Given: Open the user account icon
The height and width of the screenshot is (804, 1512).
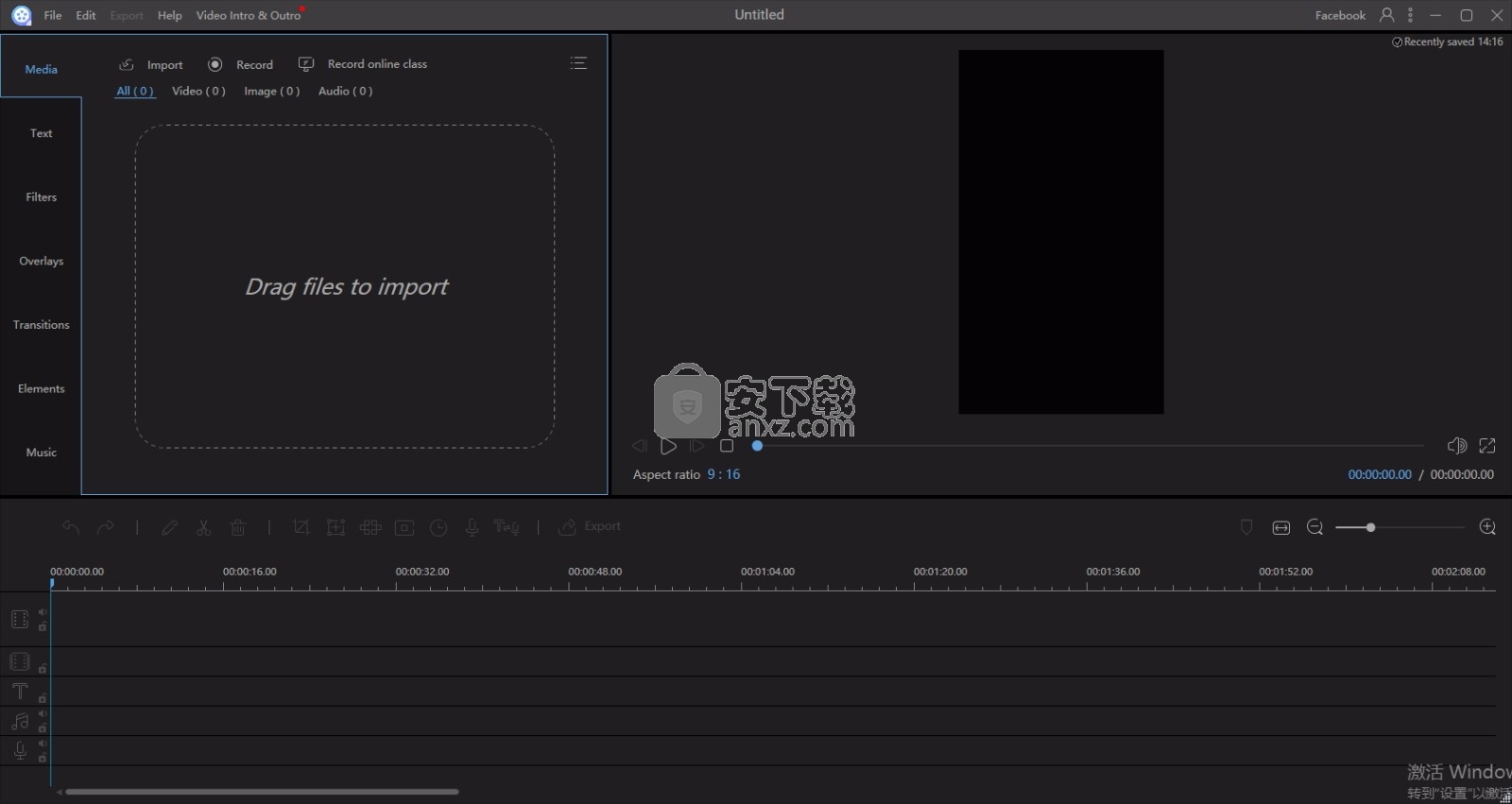Looking at the screenshot, I should click(x=1386, y=15).
